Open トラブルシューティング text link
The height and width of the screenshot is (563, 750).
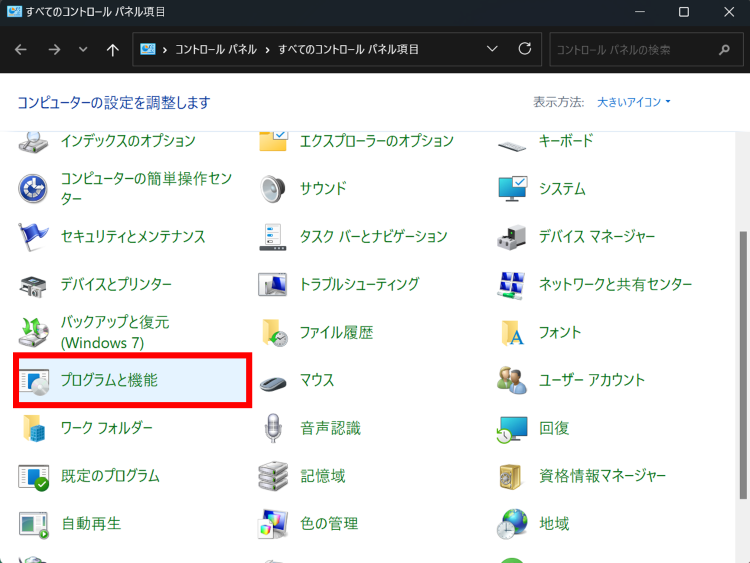tap(359, 285)
